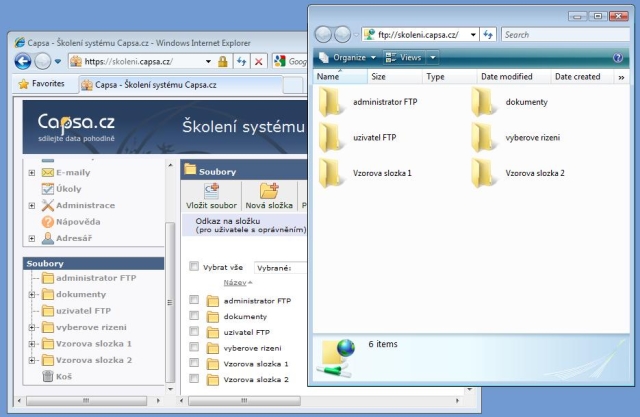Stop loading with the red X icon
The image size is (640, 417).
(x=258, y=62)
